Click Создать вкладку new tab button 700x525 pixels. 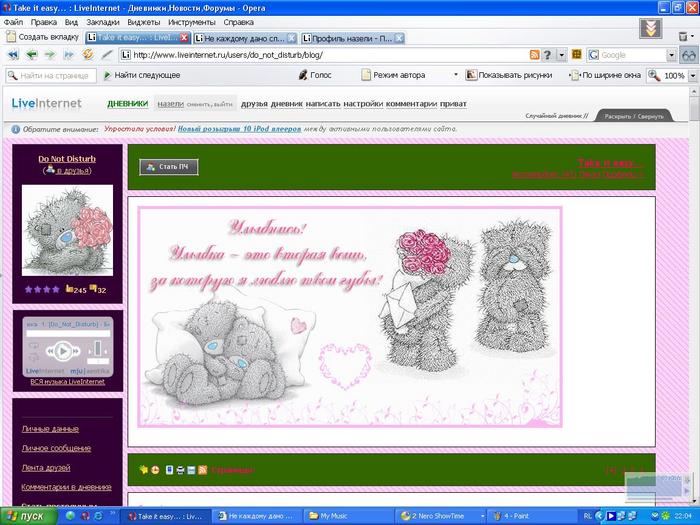point(42,37)
